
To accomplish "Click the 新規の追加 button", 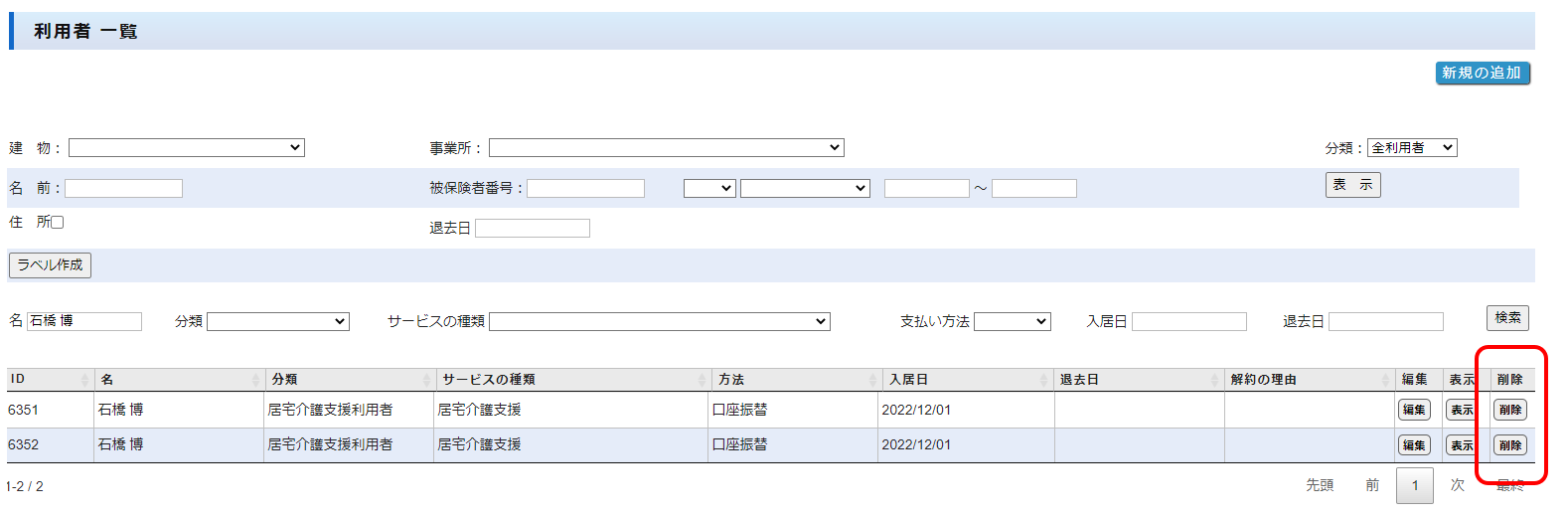I will 1482,73.
